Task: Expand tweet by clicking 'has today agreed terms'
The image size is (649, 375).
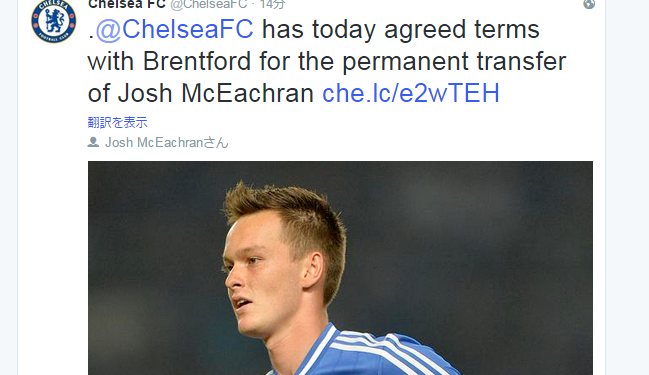Action: [x=401, y=29]
